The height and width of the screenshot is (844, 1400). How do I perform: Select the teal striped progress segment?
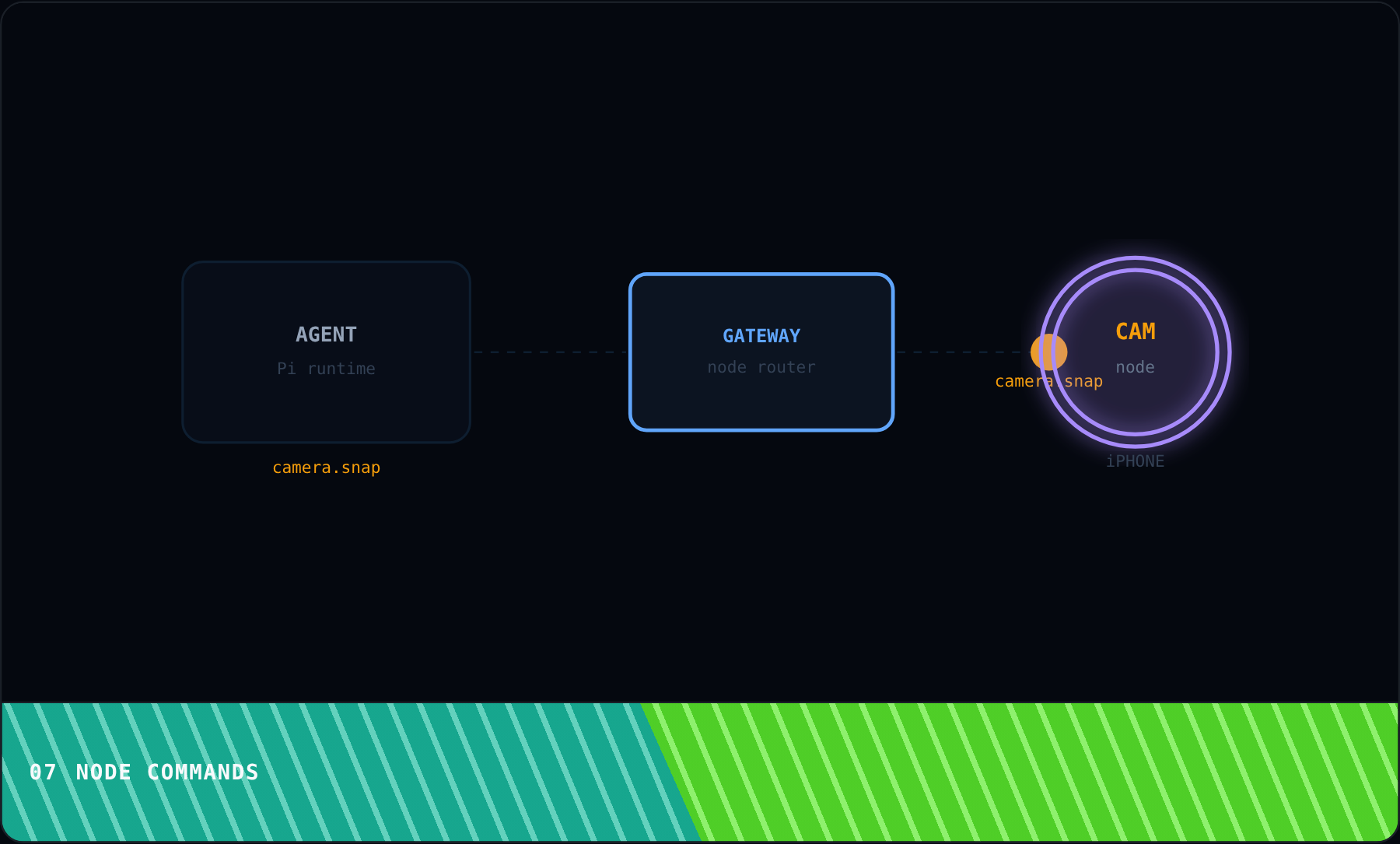point(334,772)
